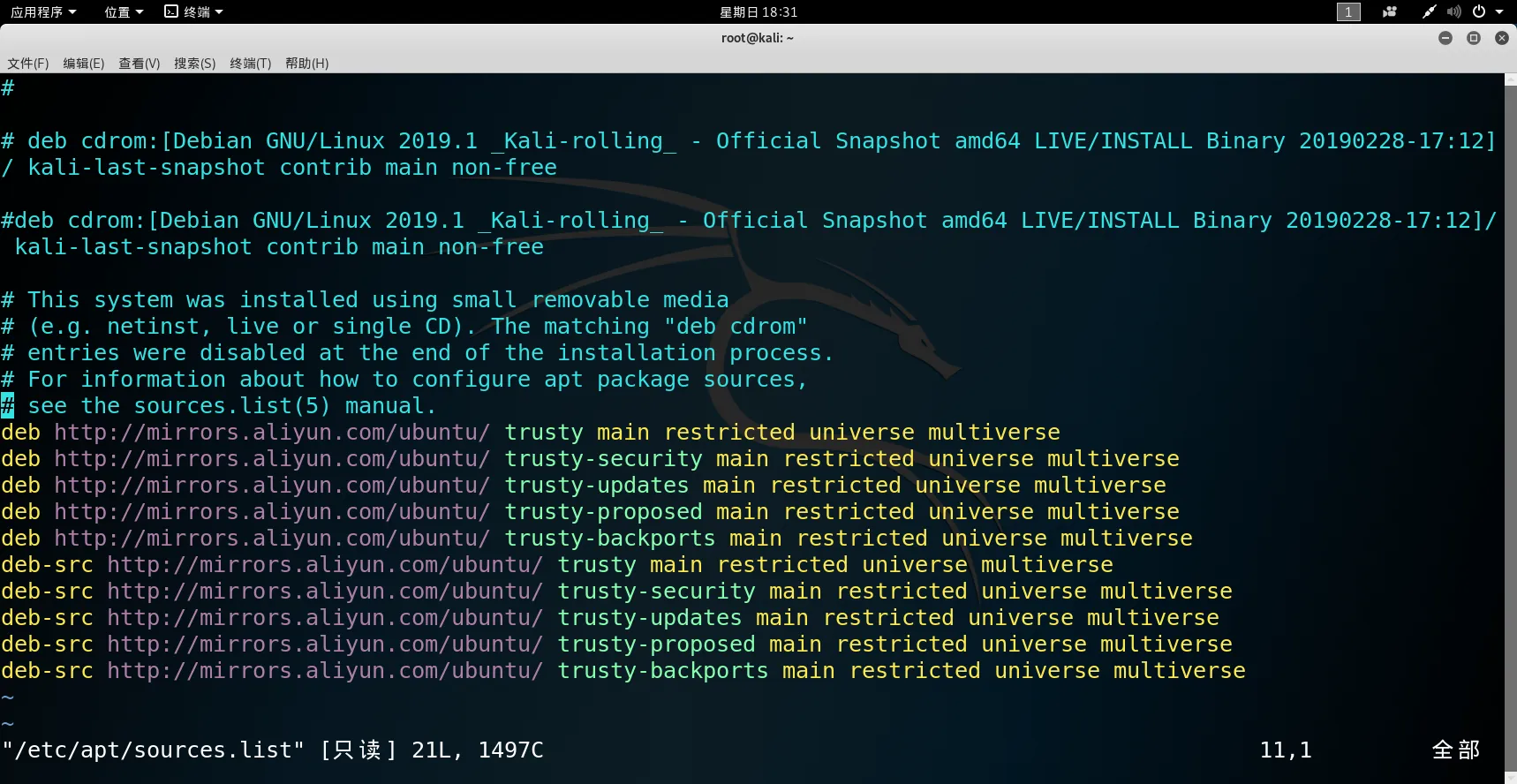Click the '# deb cdrom:' comment line

[x=749, y=154]
